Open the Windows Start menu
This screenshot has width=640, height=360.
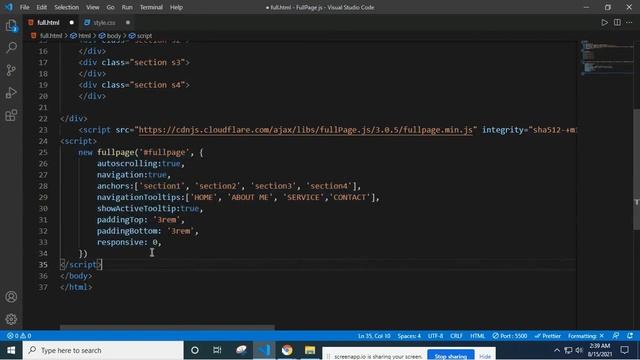[x=11, y=350]
